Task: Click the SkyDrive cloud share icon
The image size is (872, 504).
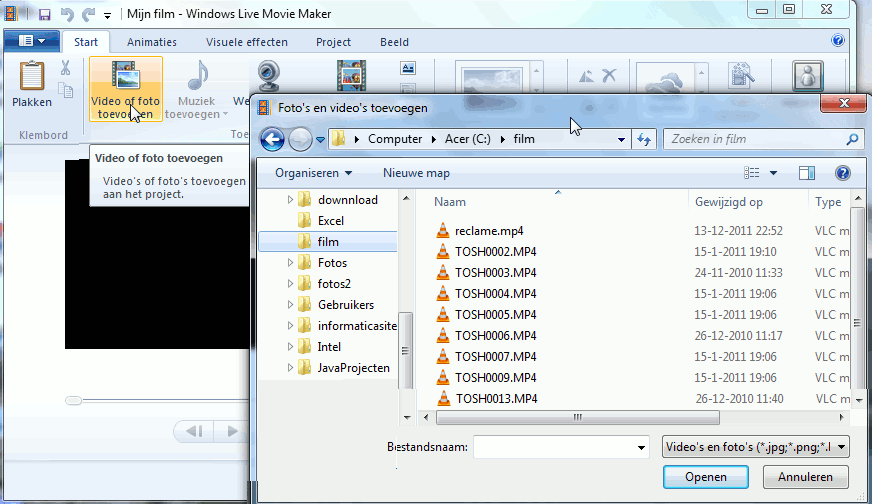Action: click(665, 82)
